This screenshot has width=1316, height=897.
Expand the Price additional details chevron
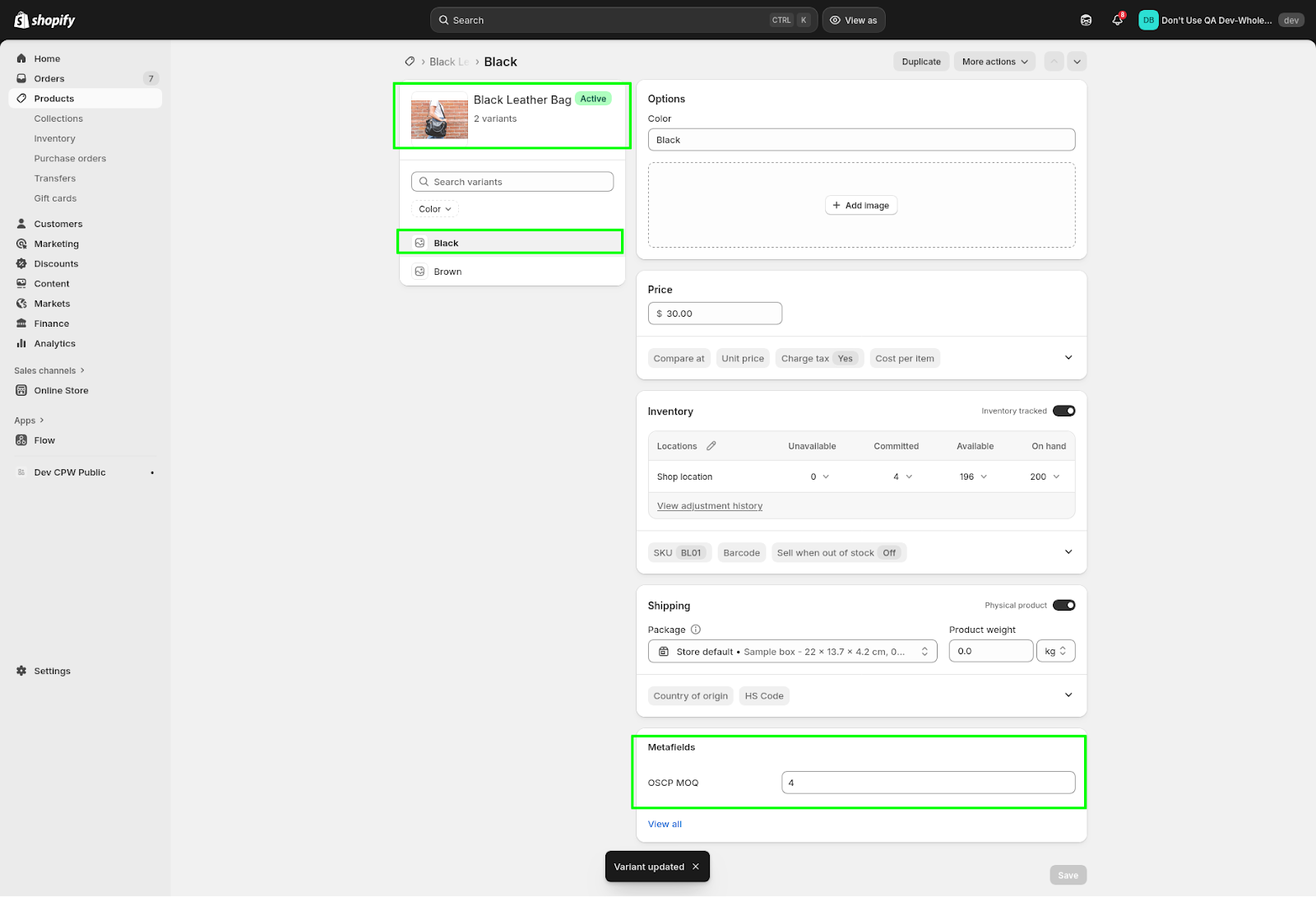(x=1068, y=358)
